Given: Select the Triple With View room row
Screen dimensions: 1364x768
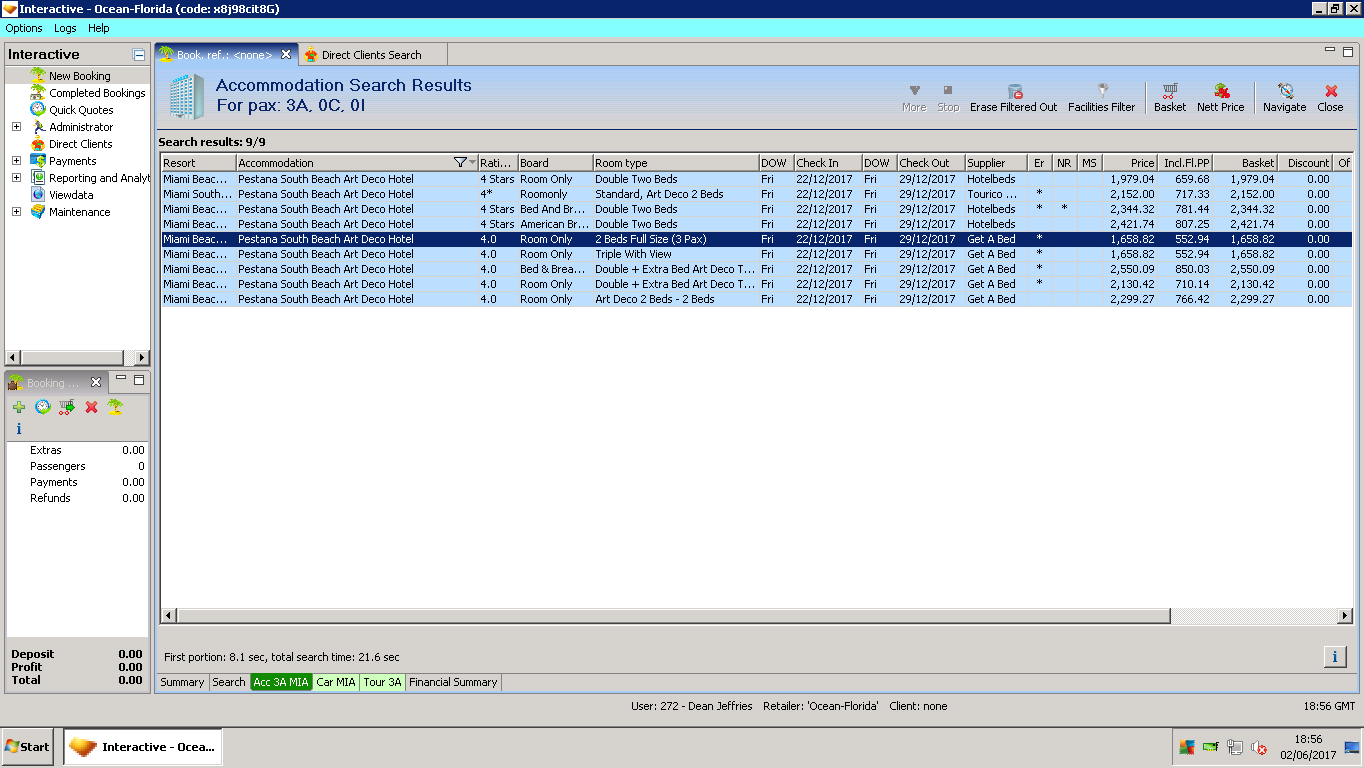Looking at the screenshot, I should [756, 254].
